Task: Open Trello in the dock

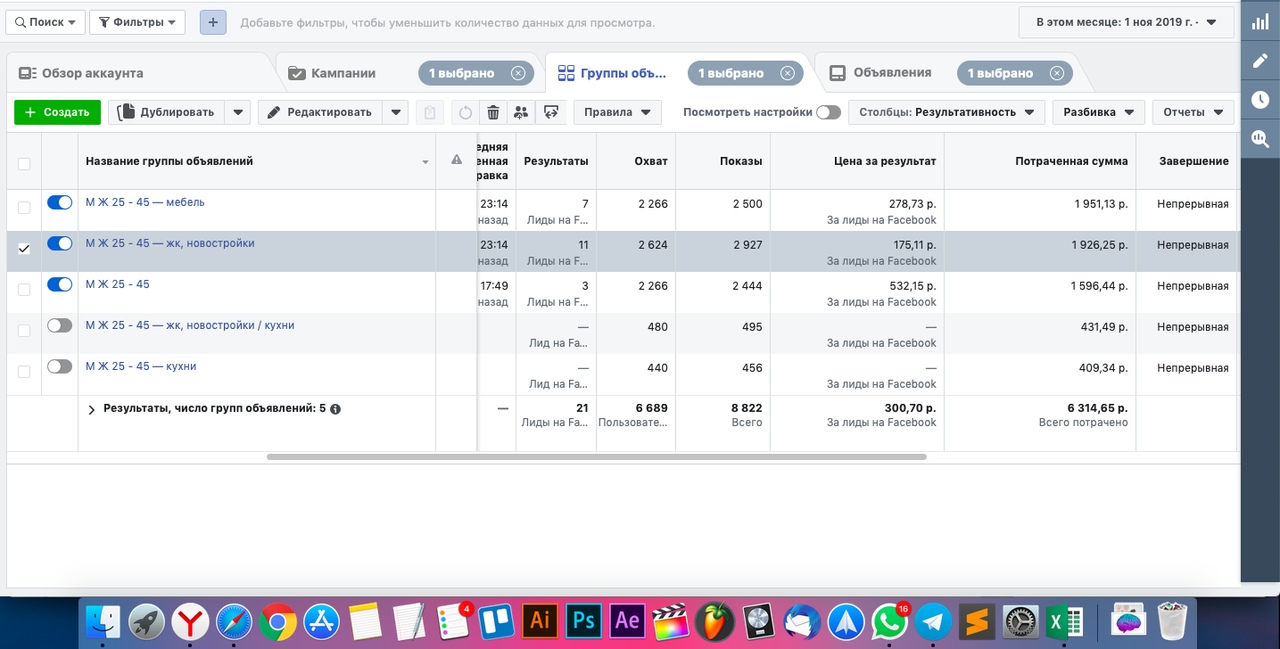Action: click(497, 622)
